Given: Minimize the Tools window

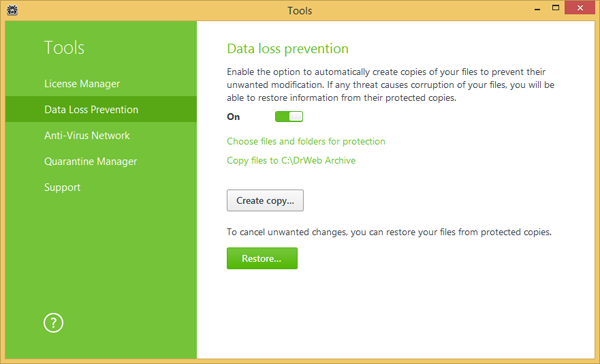Looking at the screenshot, I should (x=537, y=9).
